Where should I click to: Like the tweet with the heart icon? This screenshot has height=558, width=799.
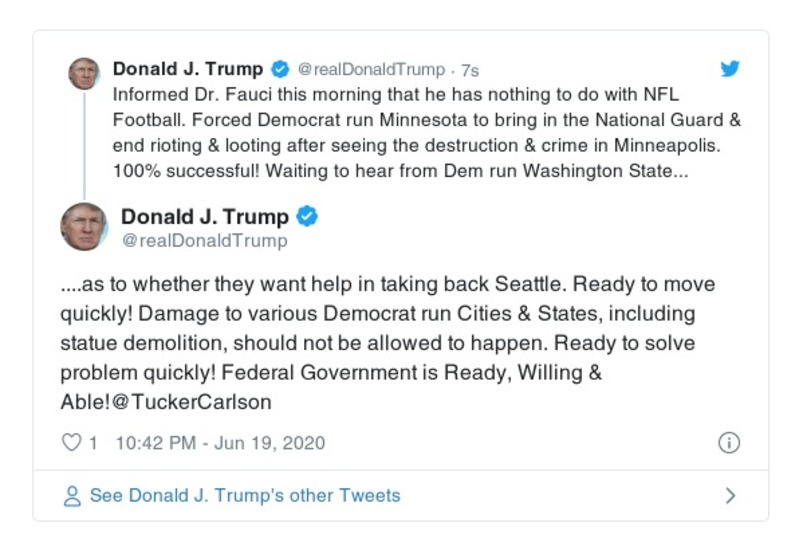coord(71,443)
